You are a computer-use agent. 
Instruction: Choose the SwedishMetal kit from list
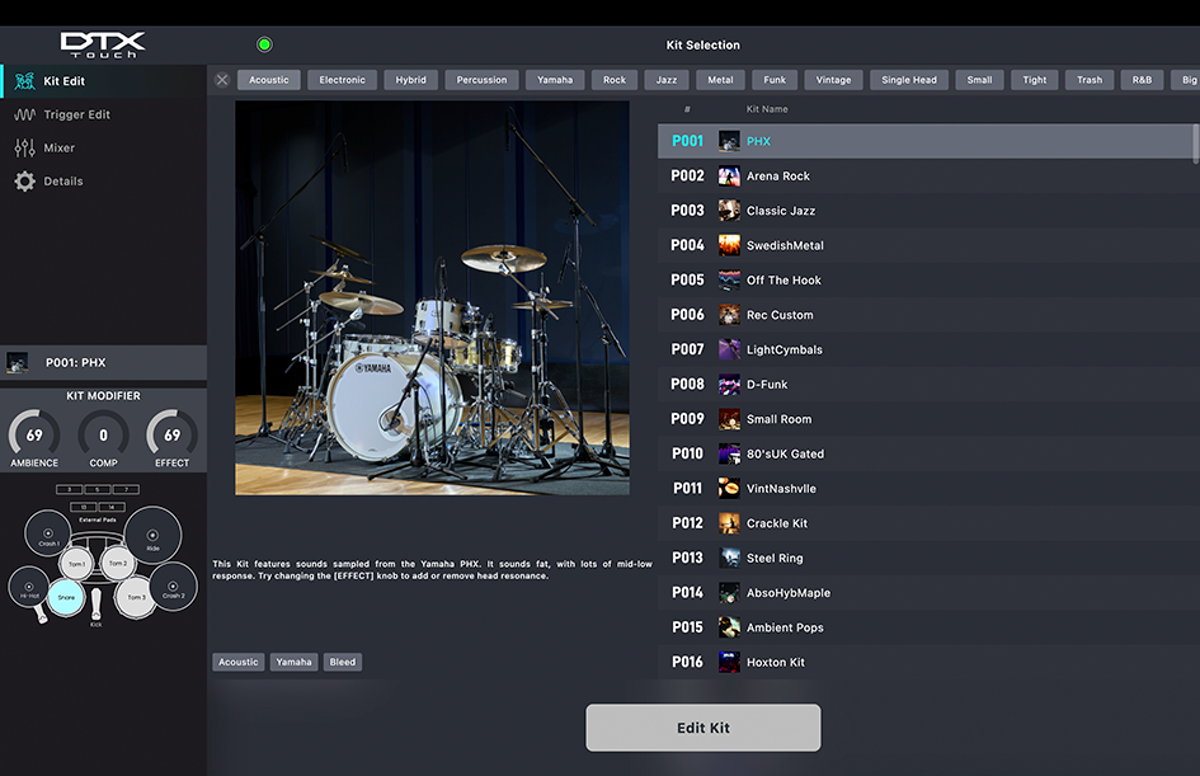click(785, 245)
